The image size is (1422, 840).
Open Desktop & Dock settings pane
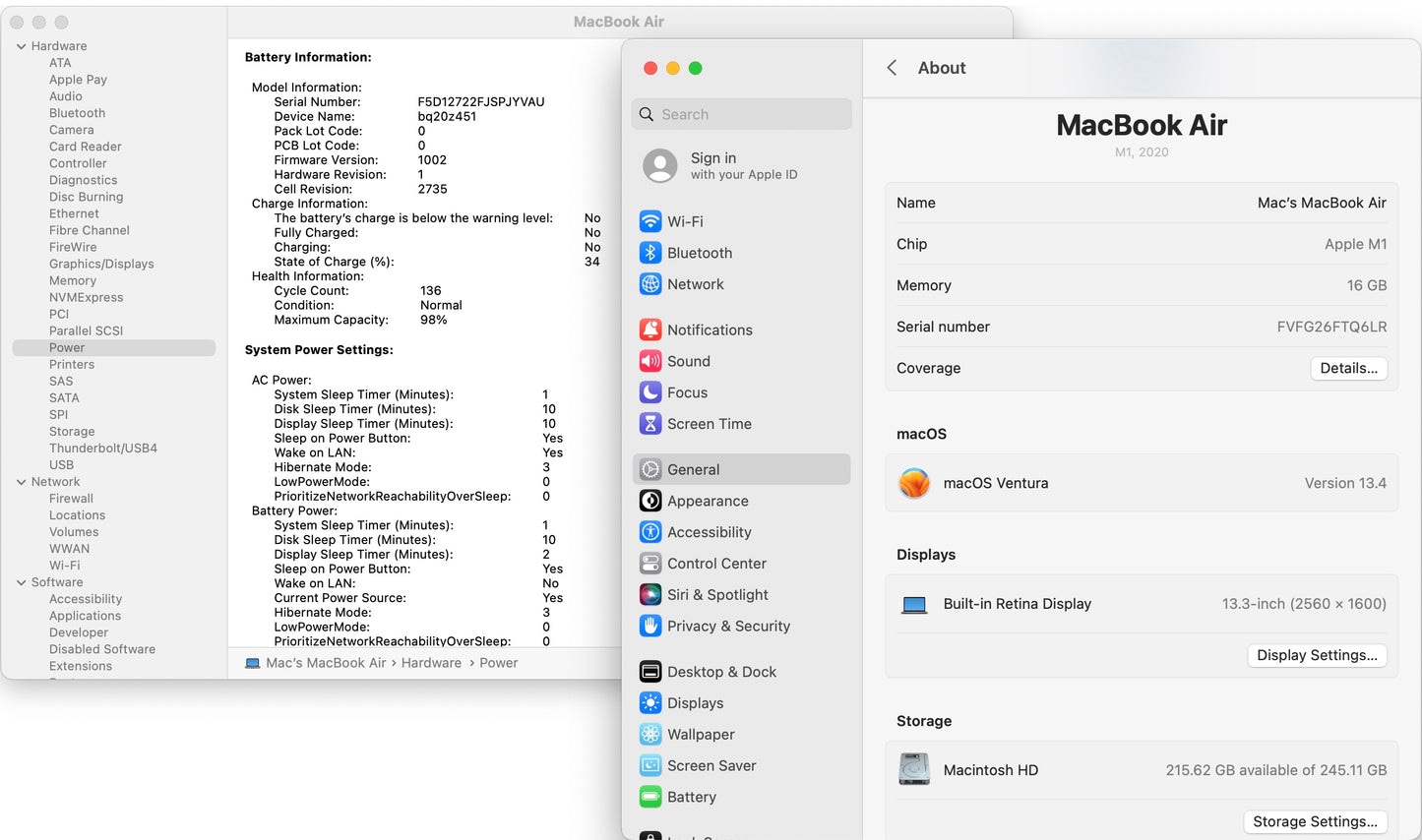point(721,672)
